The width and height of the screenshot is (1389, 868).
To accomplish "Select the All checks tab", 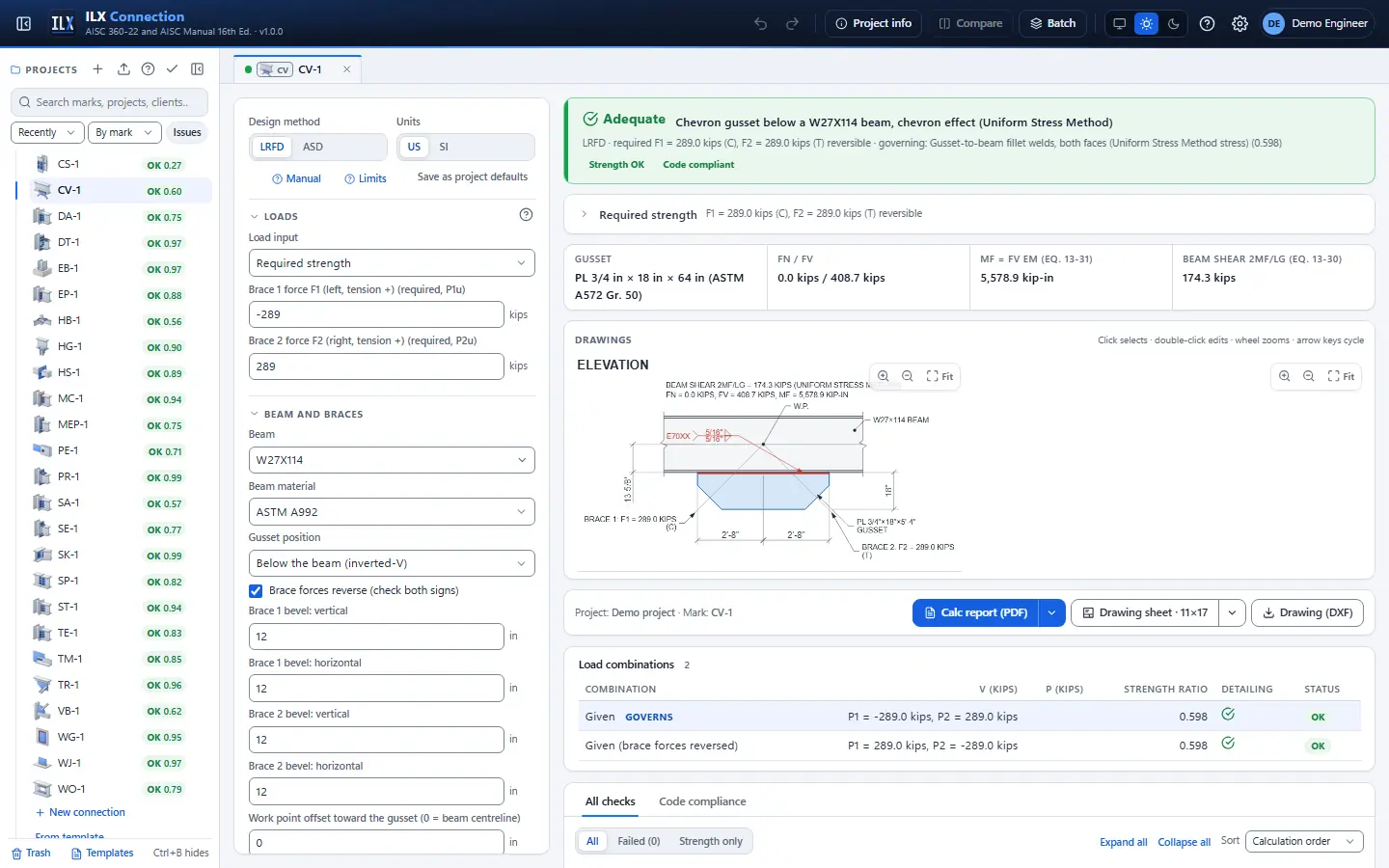I will point(611,801).
